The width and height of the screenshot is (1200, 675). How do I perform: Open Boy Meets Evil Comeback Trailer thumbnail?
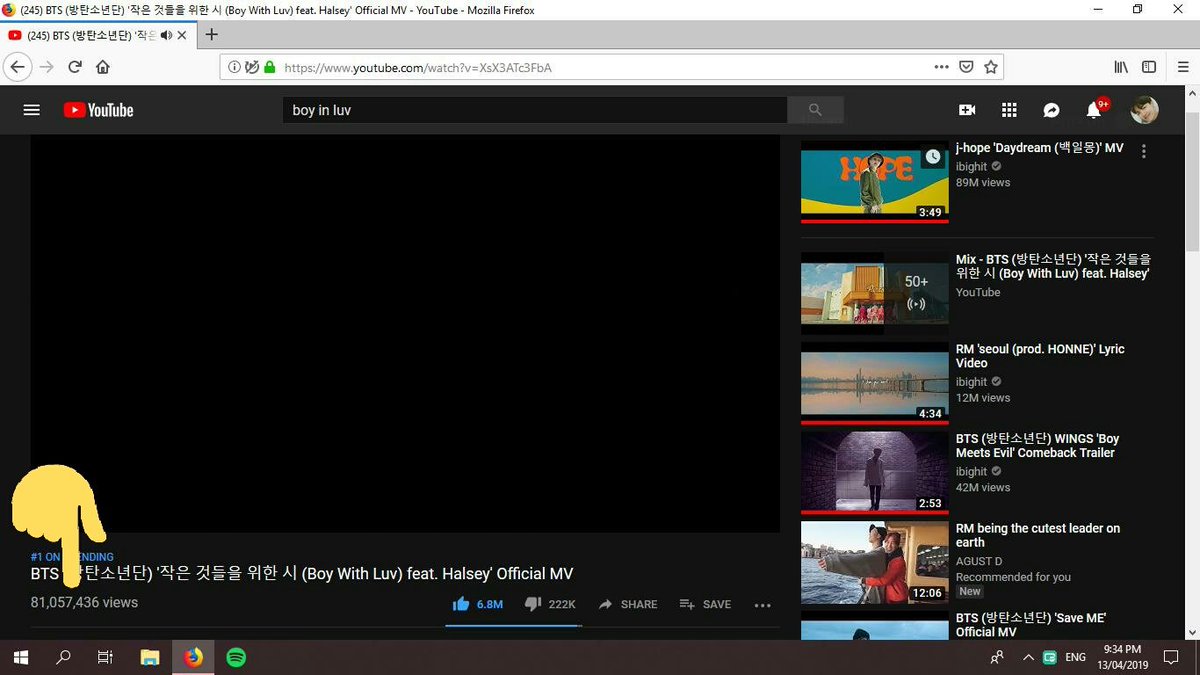tap(875, 474)
